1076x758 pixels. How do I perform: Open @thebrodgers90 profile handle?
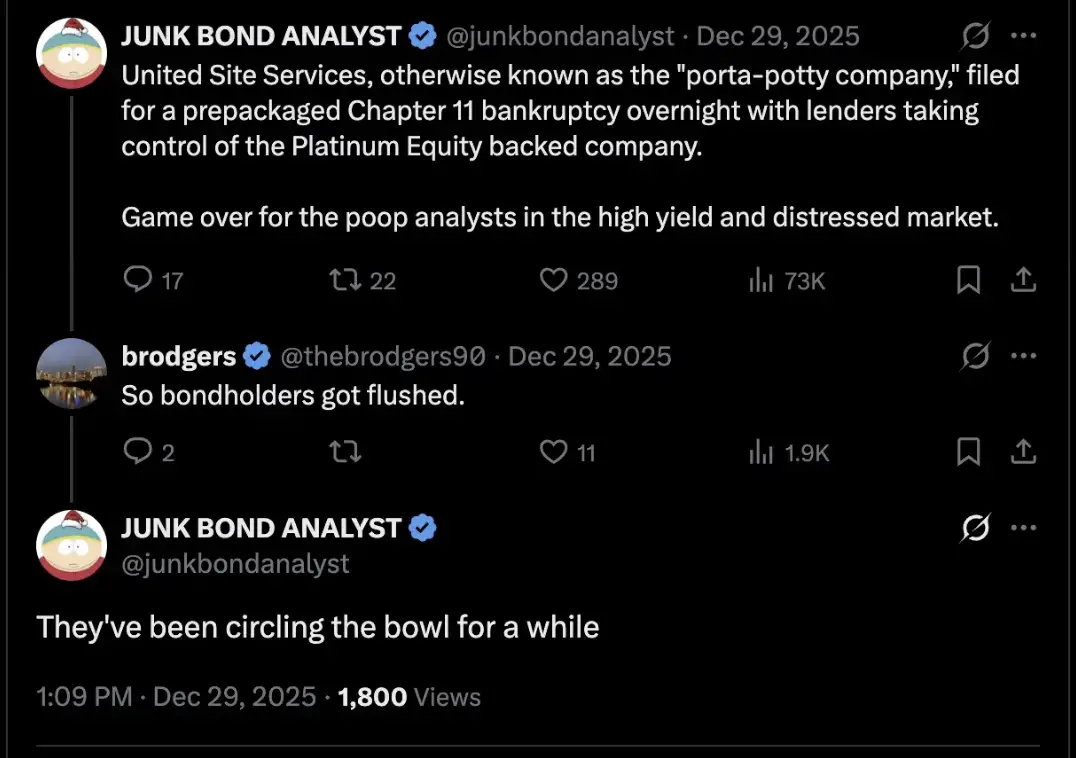point(384,356)
